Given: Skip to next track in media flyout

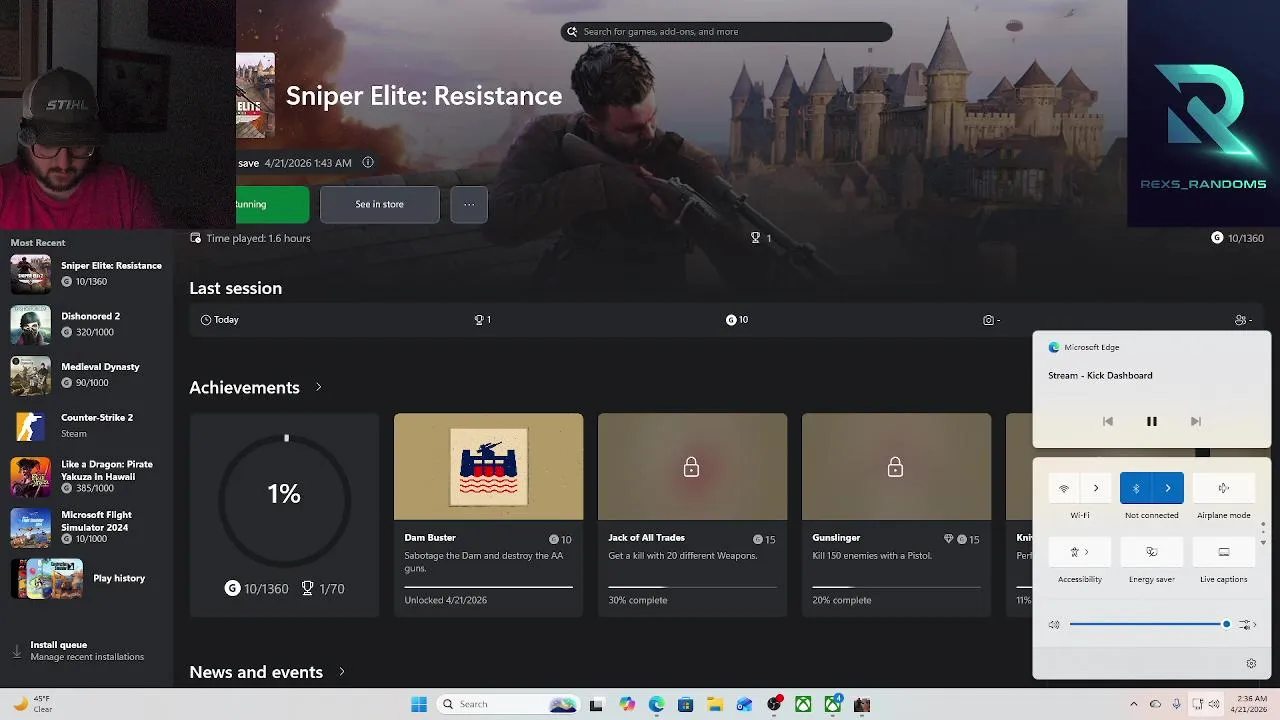Looking at the screenshot, I should tap(1196, 422).
